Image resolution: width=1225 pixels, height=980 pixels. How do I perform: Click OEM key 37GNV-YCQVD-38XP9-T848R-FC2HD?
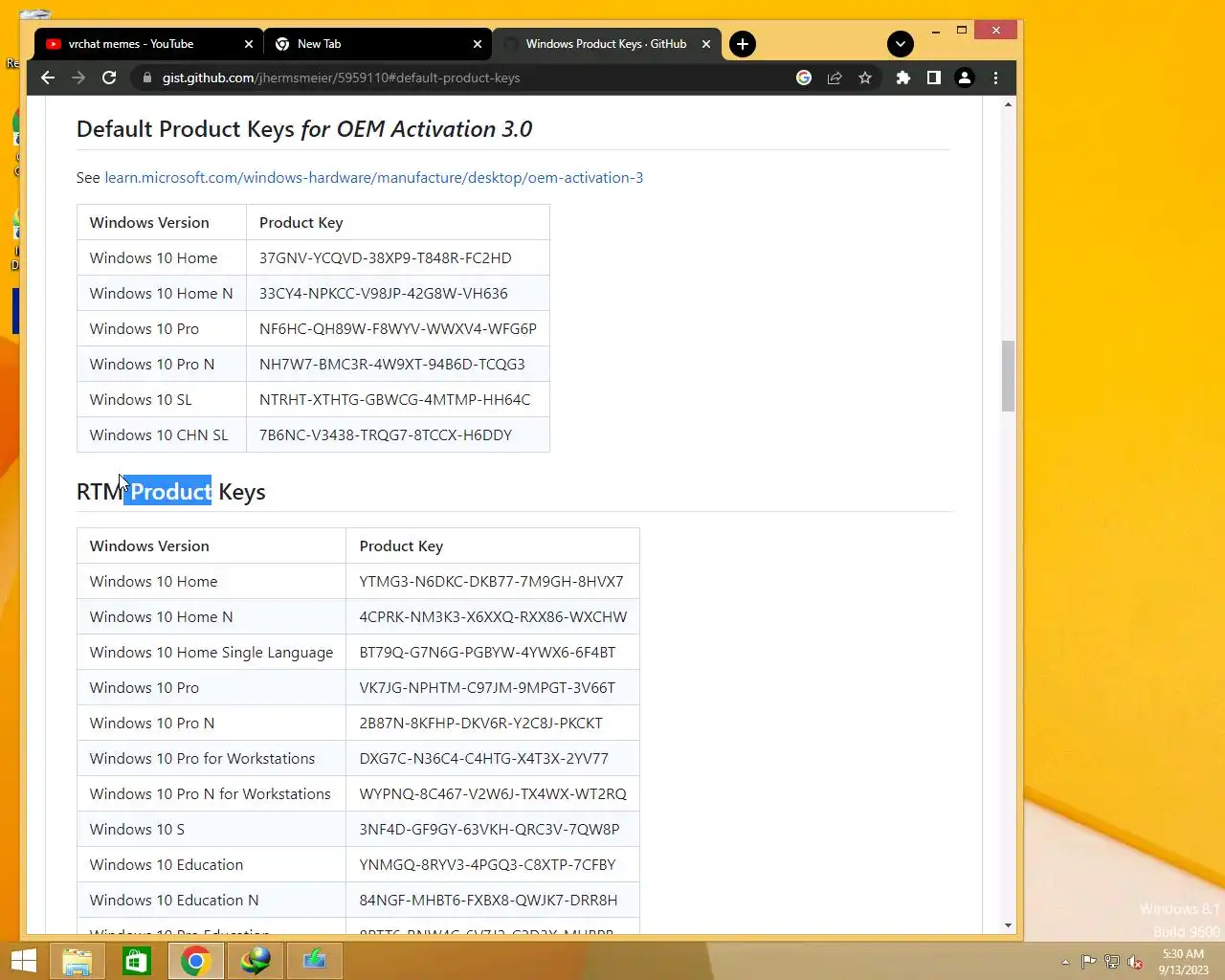click(385, 258)
